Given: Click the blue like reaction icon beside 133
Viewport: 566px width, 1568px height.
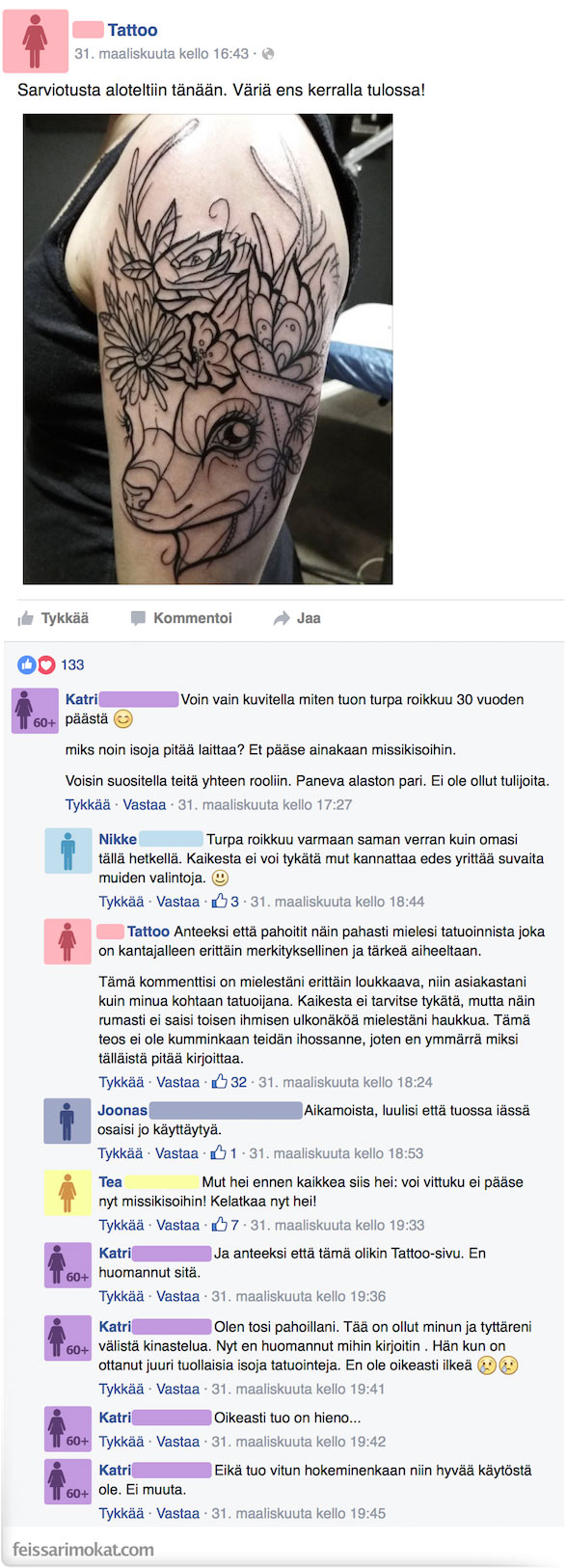Looking at the screenshot, I should (27, 664).
